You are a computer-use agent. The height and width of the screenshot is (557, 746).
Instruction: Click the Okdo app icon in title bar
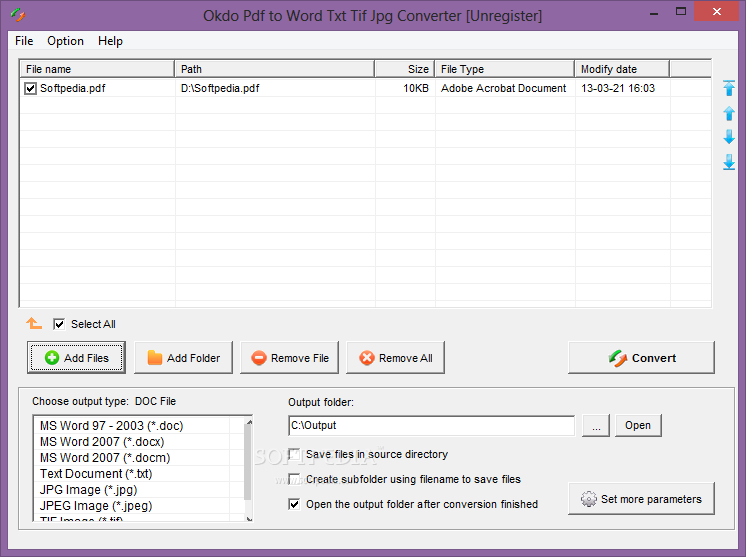tap(18, 15)
